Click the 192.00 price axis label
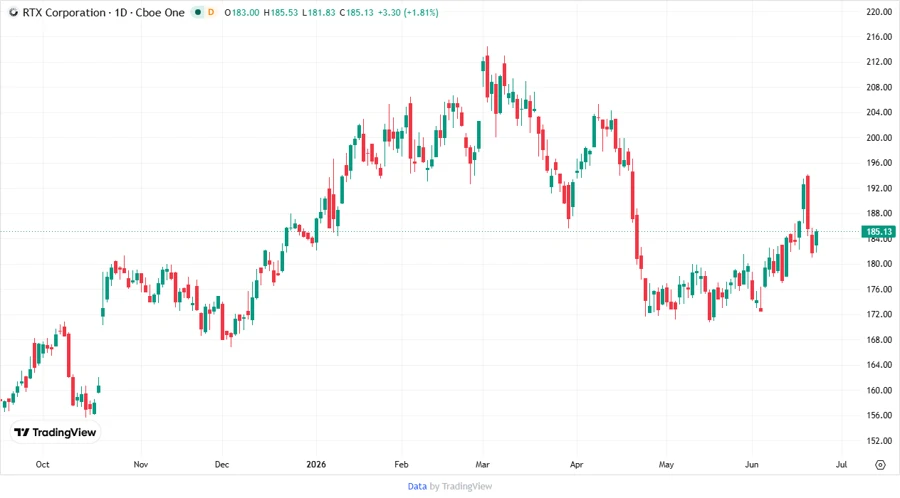The height and width of the screenshot is (498, 900). [879, 188]
